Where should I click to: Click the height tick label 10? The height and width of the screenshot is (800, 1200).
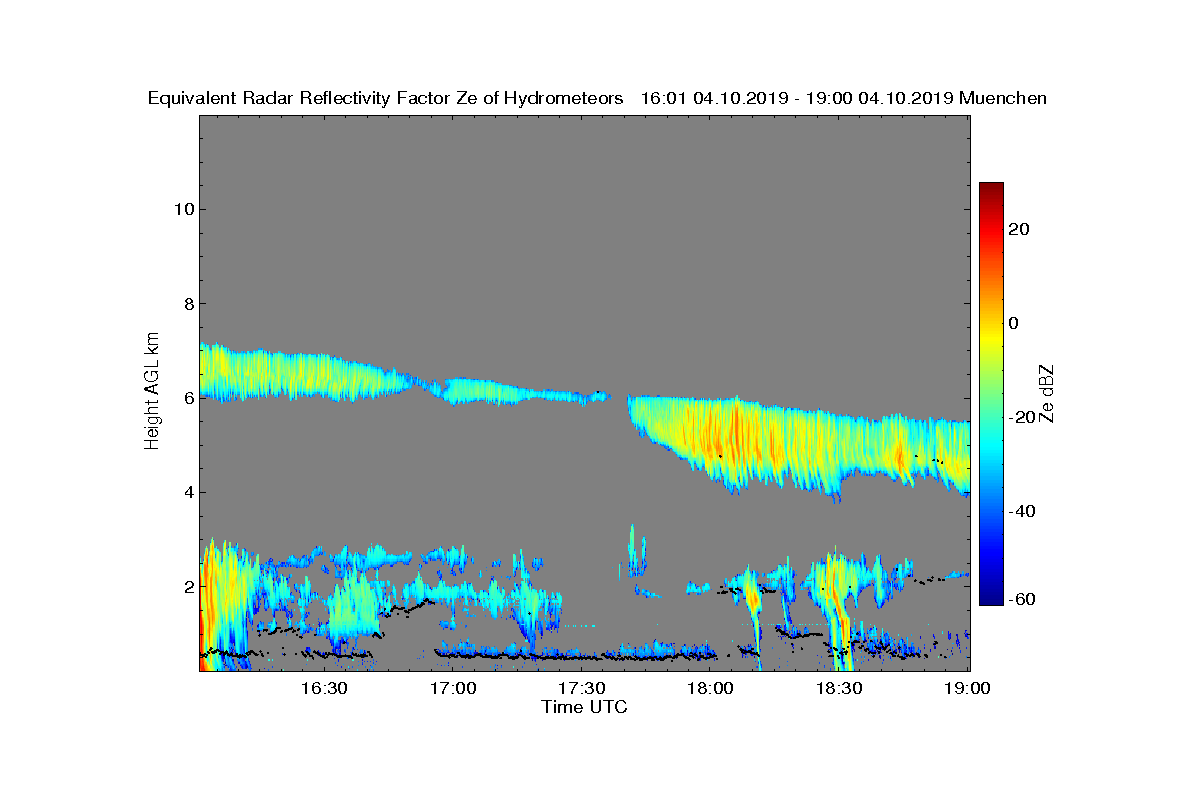(182, 209)
